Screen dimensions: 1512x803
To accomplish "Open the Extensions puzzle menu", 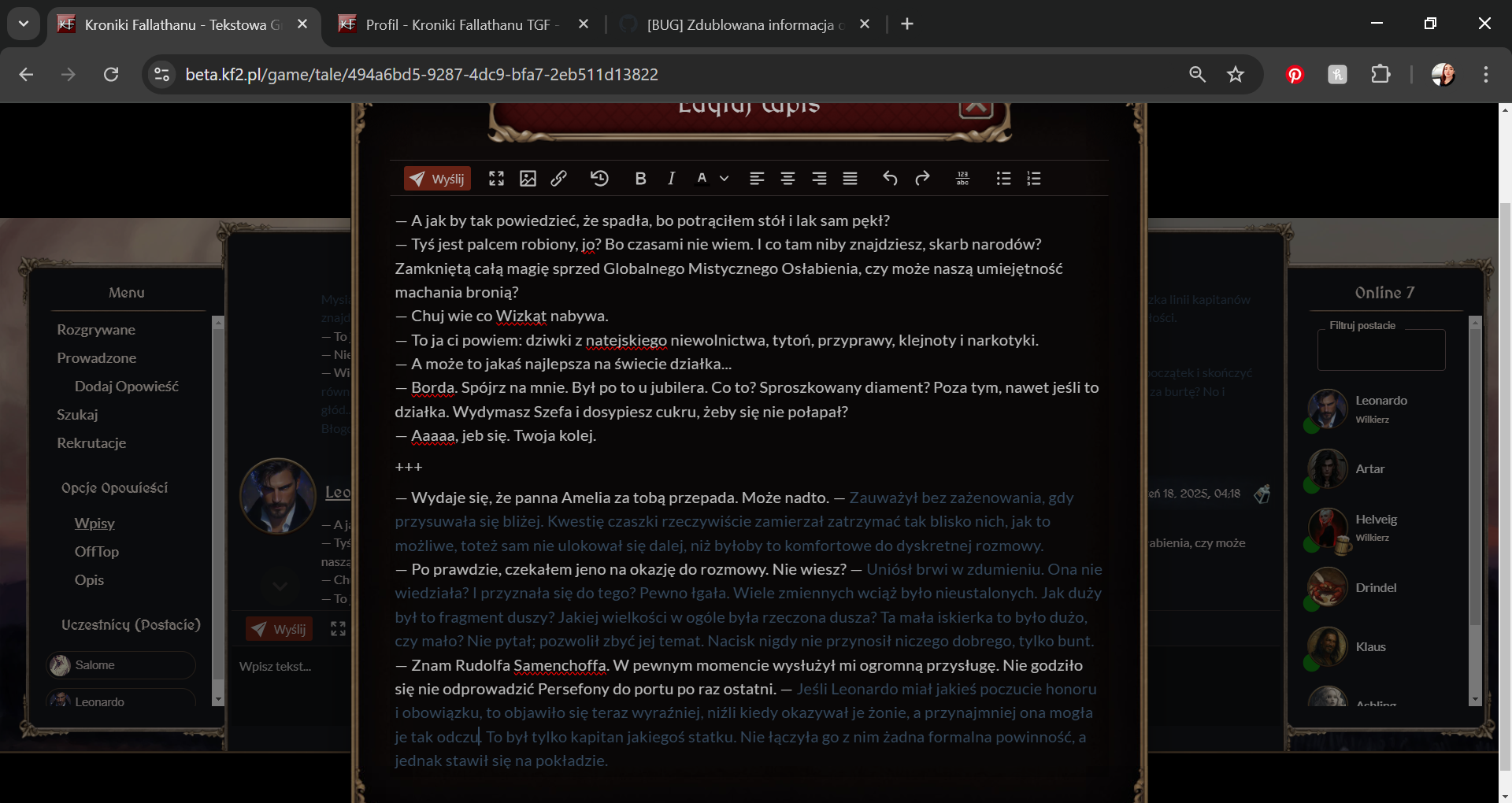I will pos(1380,75).
